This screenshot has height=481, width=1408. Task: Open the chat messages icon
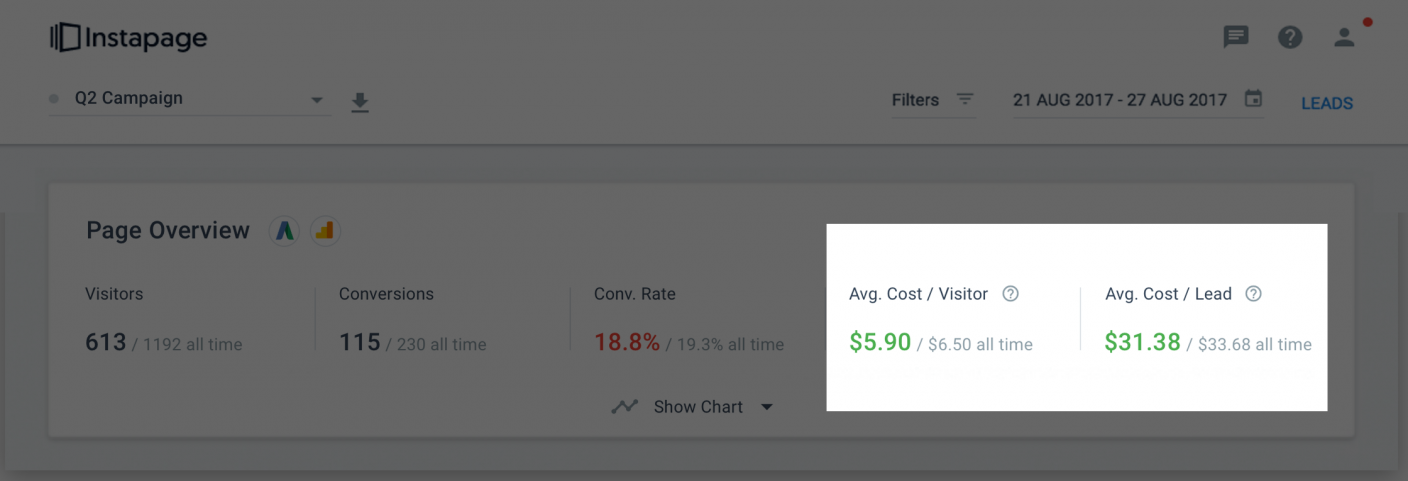1236,37
